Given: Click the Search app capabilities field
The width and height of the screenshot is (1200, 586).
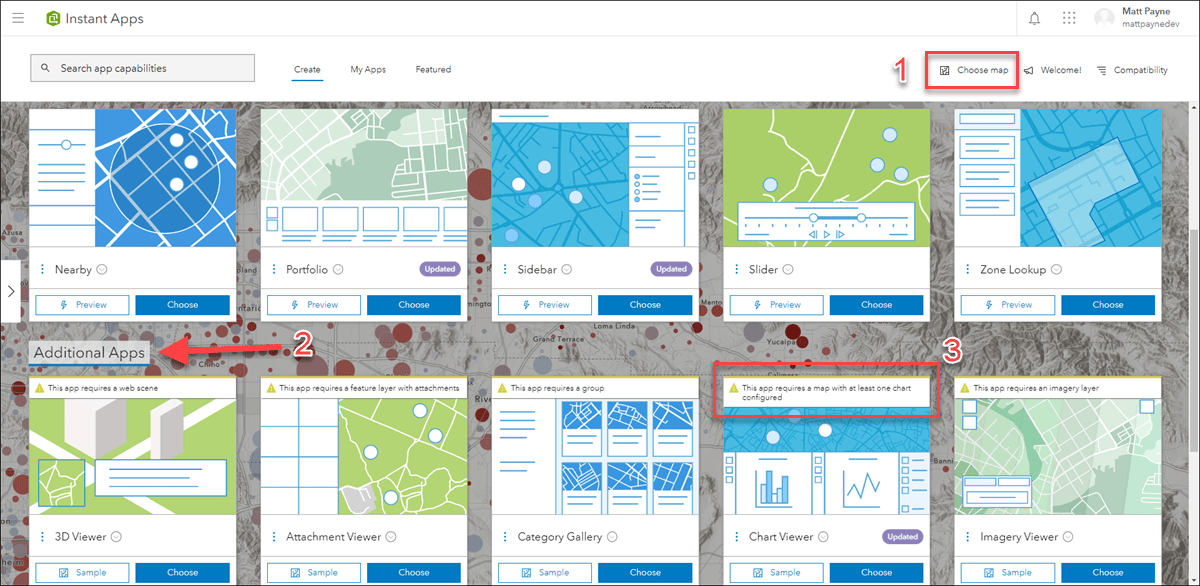Looking at the screenshot, I should point(143,69).
